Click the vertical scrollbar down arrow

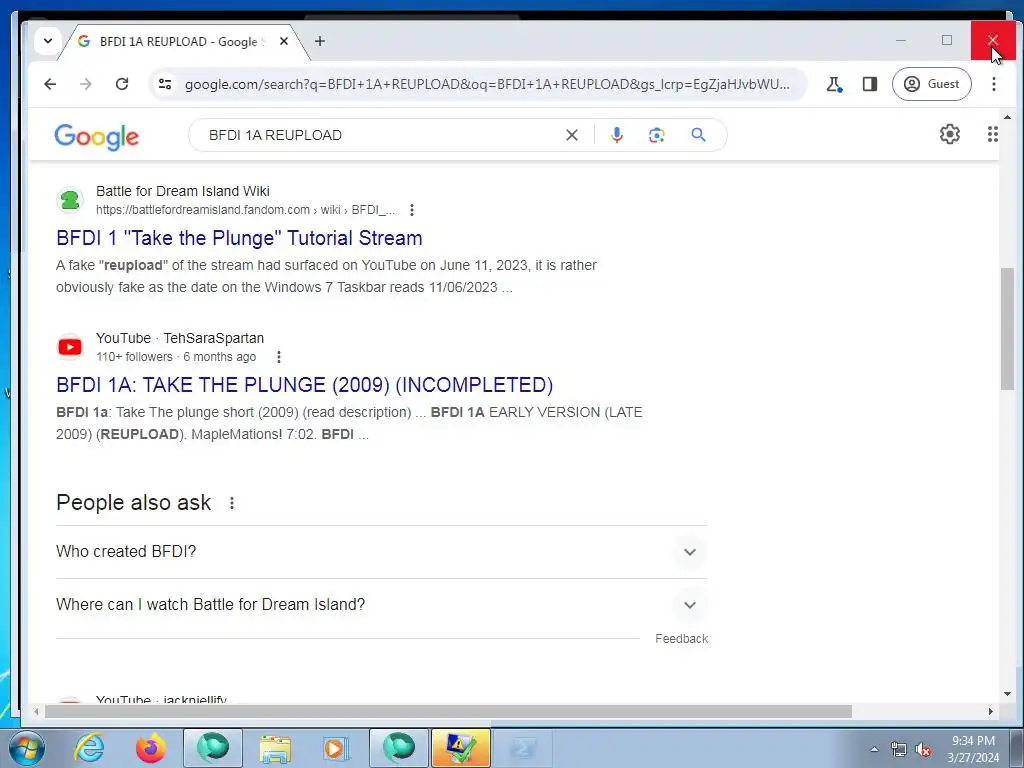(x=1007, y=694)
